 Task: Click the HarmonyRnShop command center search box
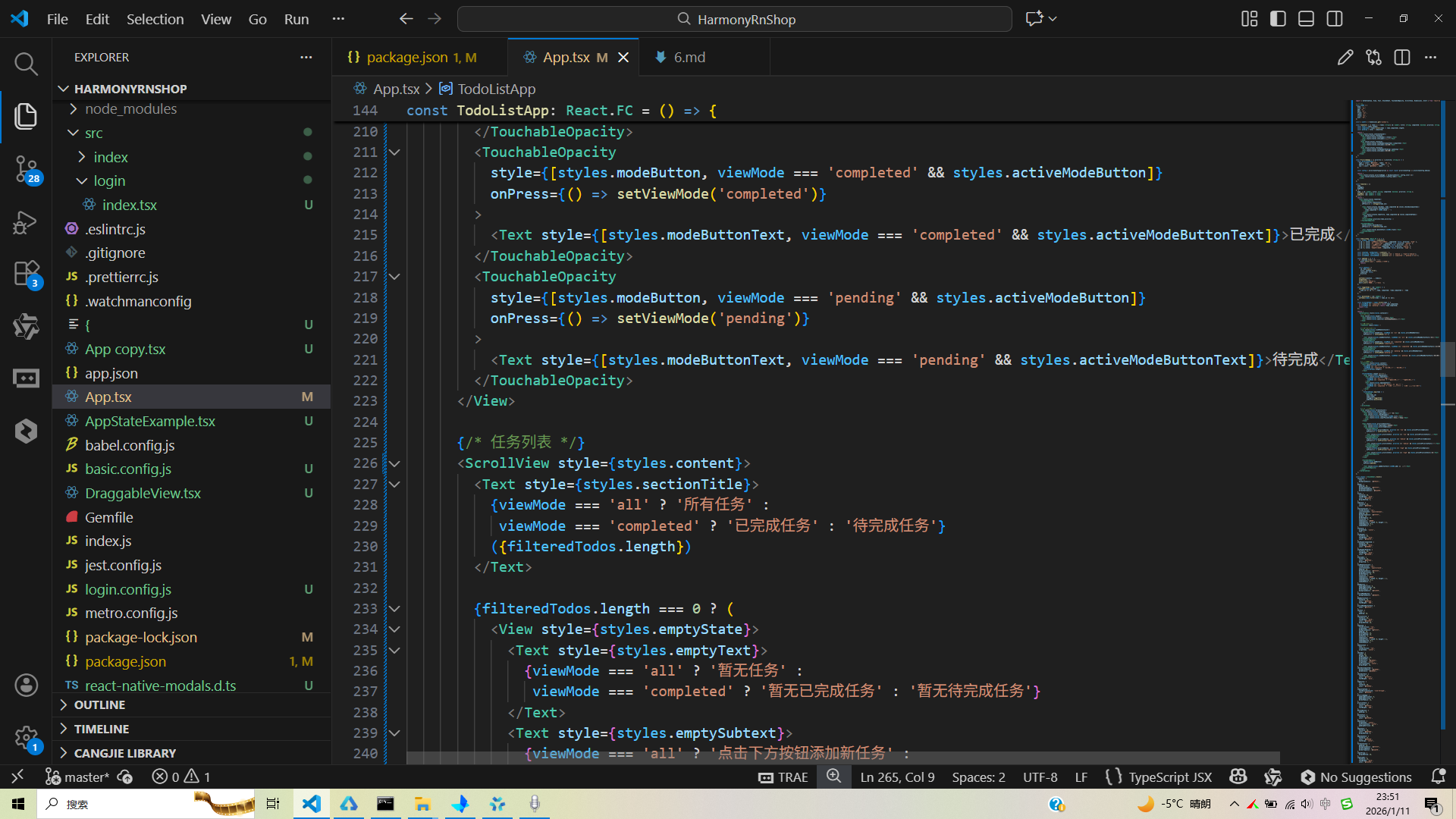point(734,19)
